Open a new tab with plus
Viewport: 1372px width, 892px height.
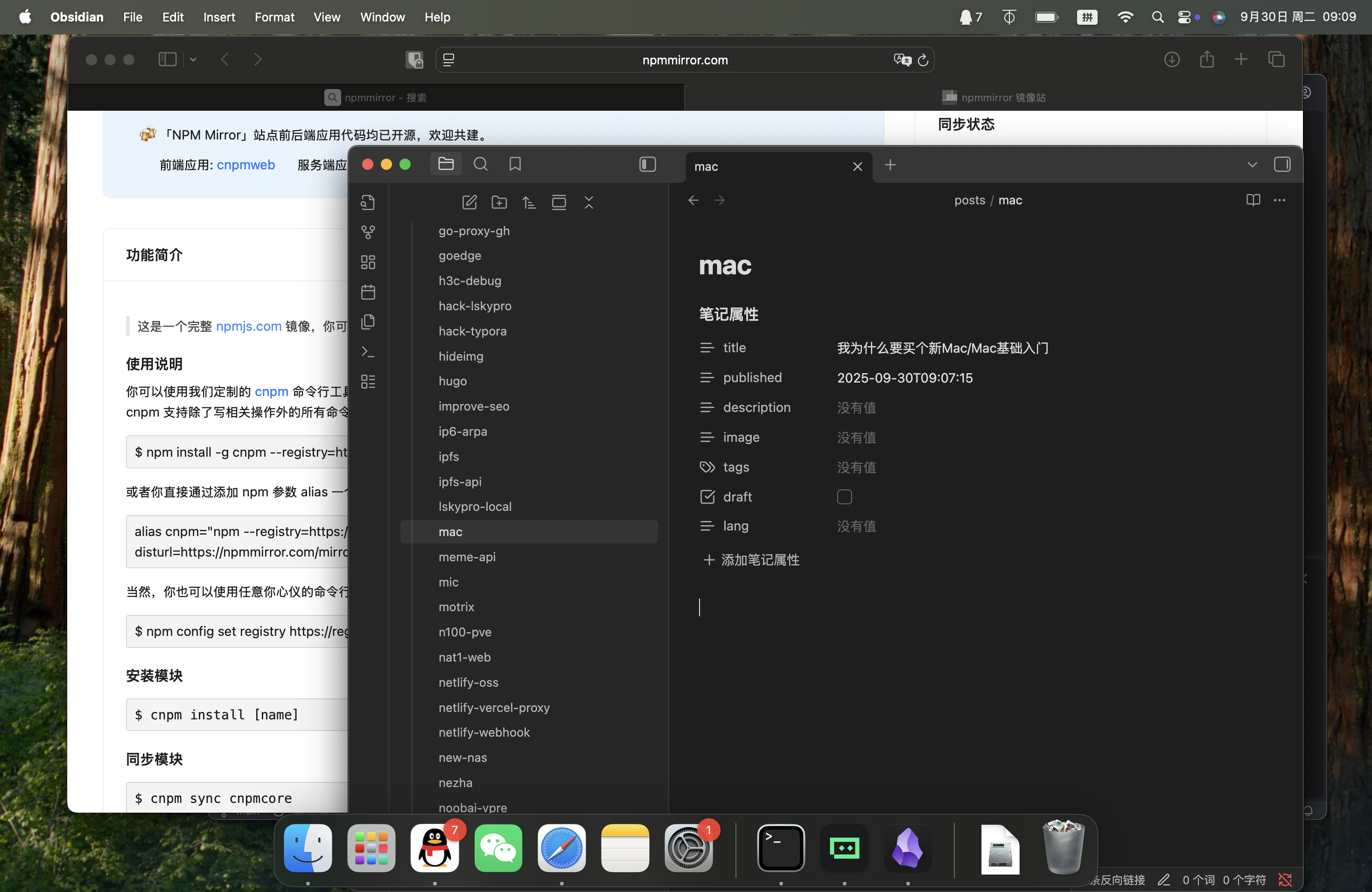pyautogui.click(x=890, y=165)
